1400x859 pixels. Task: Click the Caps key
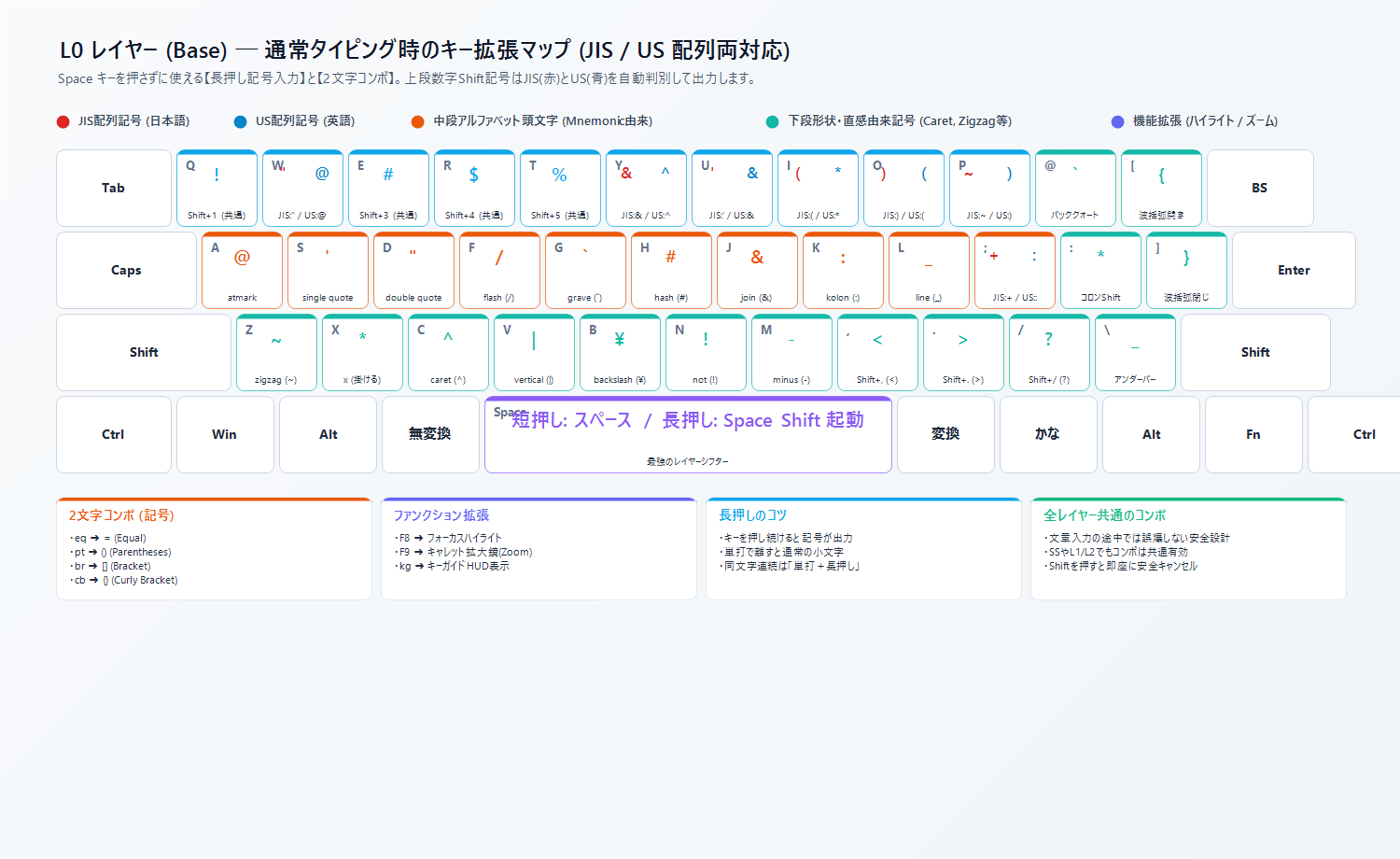[126, 270]
